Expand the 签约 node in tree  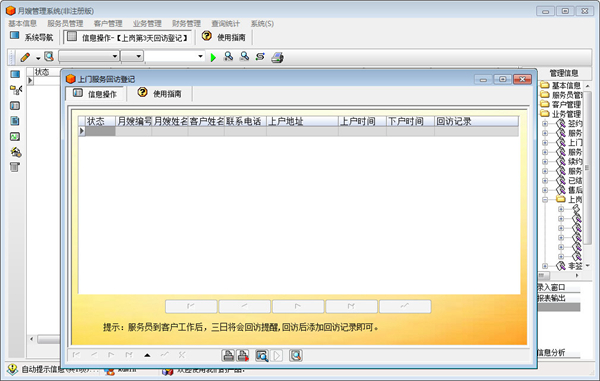pos(545,124)
